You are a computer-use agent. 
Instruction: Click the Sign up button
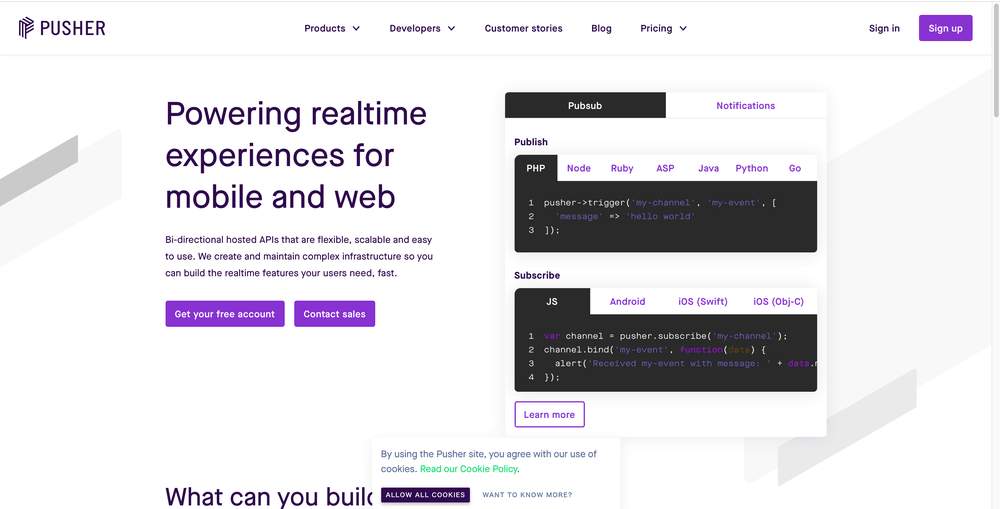pos(945,28)
